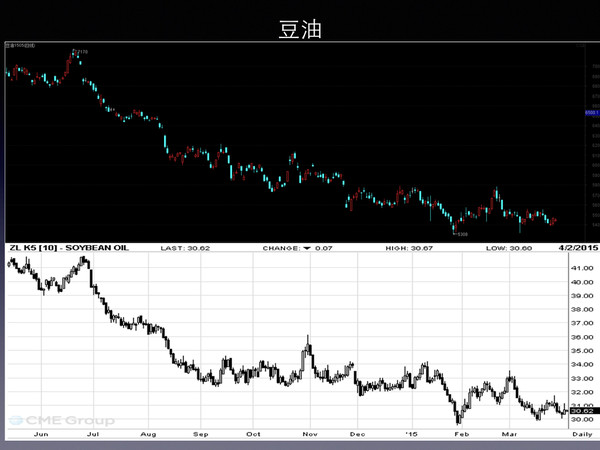Screen dimensions: 600x450
Task: Click the 36.00 price axis label
Action: point(582,337)
